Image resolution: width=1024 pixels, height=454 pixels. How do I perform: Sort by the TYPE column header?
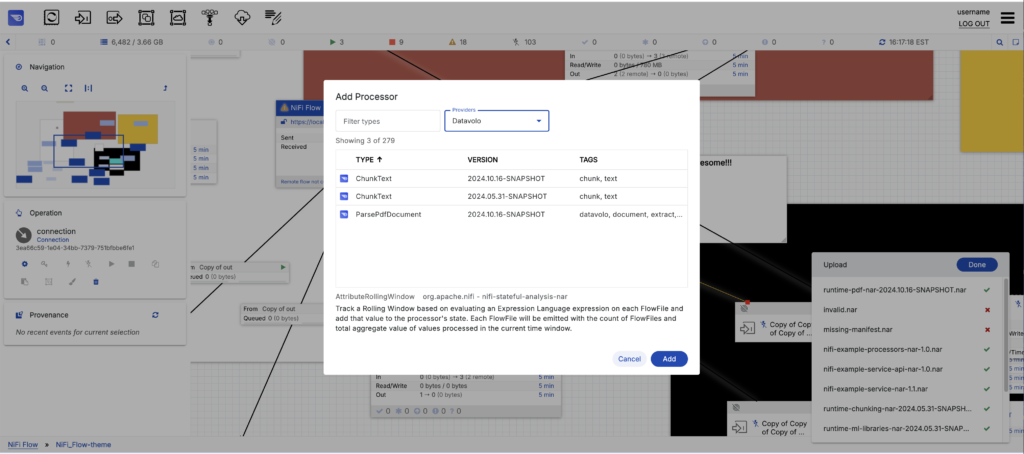[368, 159]
